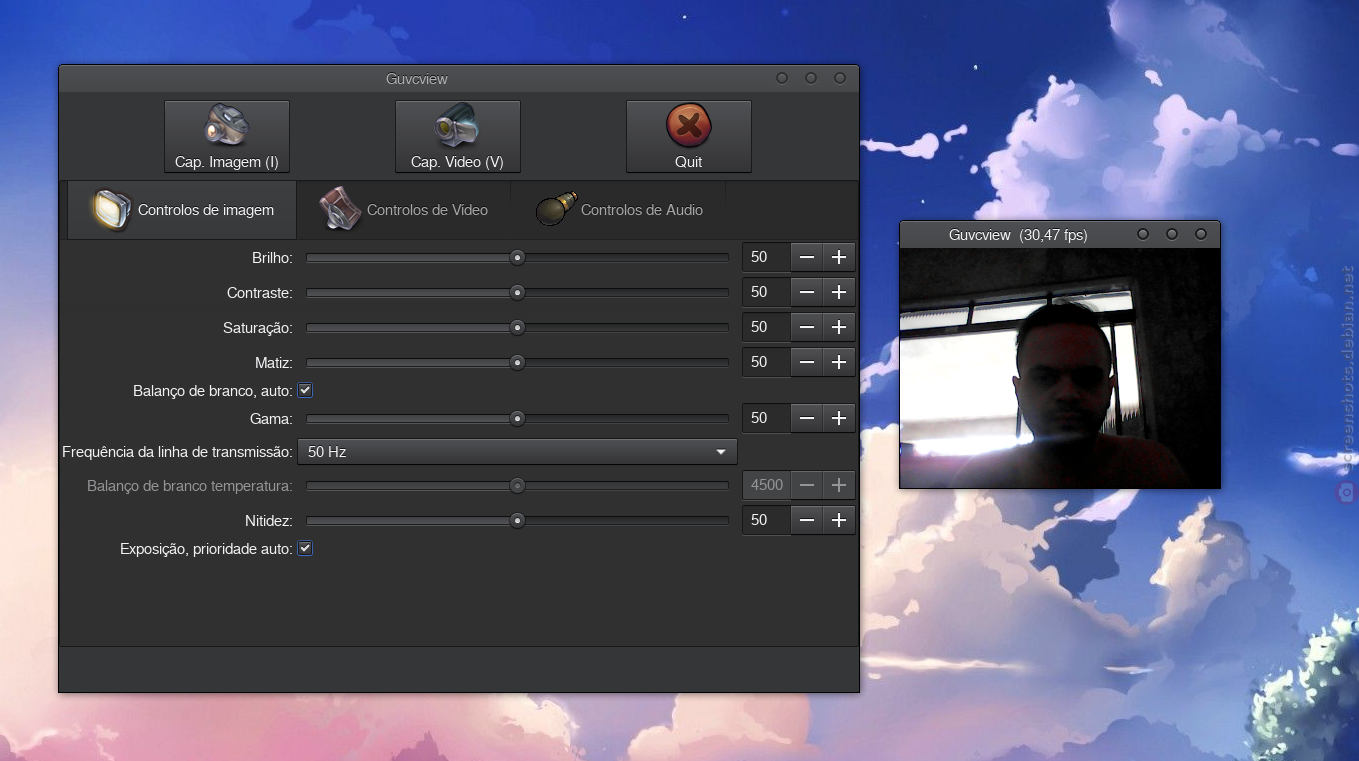Click the Cap. Imagem (I) camera button

227,136
